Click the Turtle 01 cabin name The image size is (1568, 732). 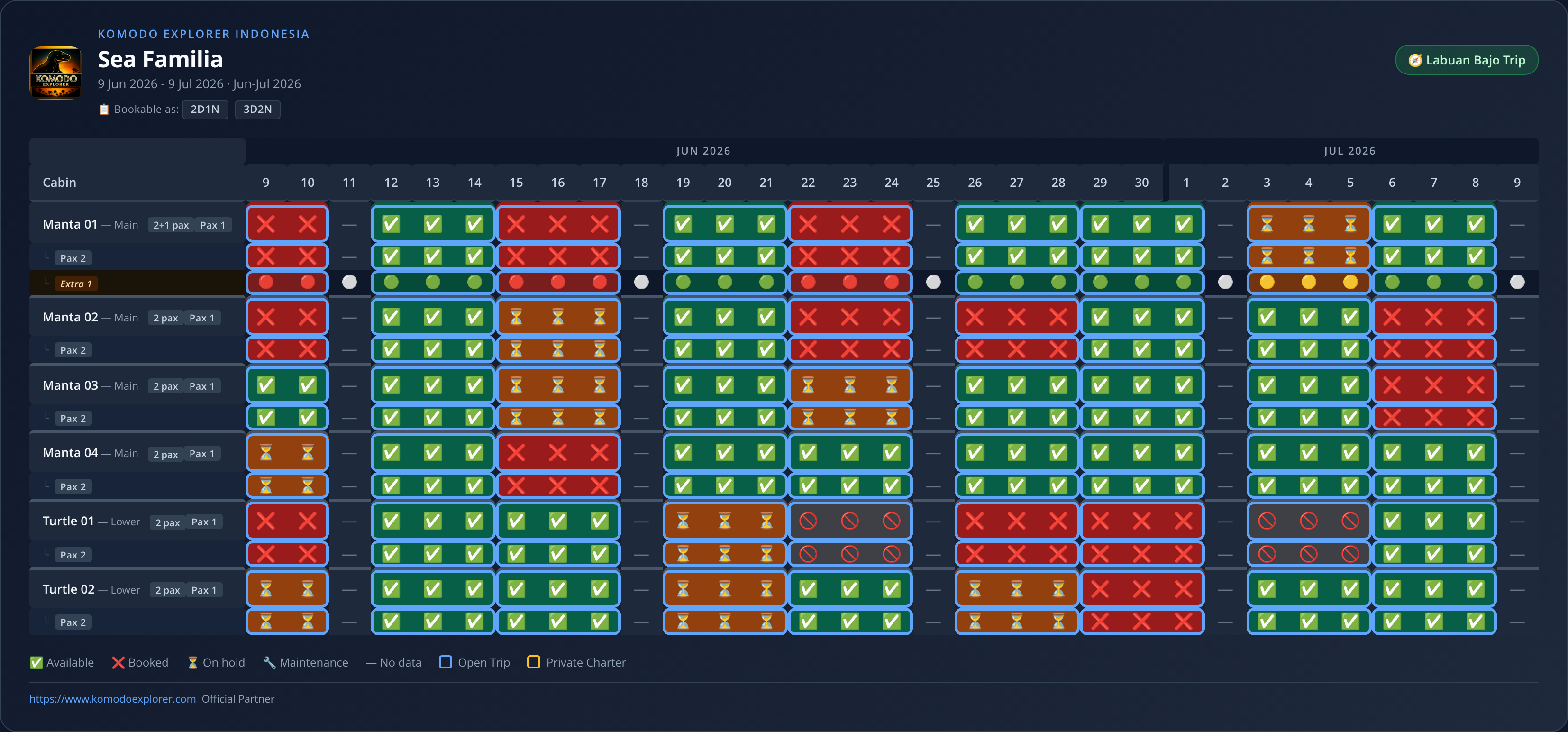pyautogui.click(x=68, y=521)
